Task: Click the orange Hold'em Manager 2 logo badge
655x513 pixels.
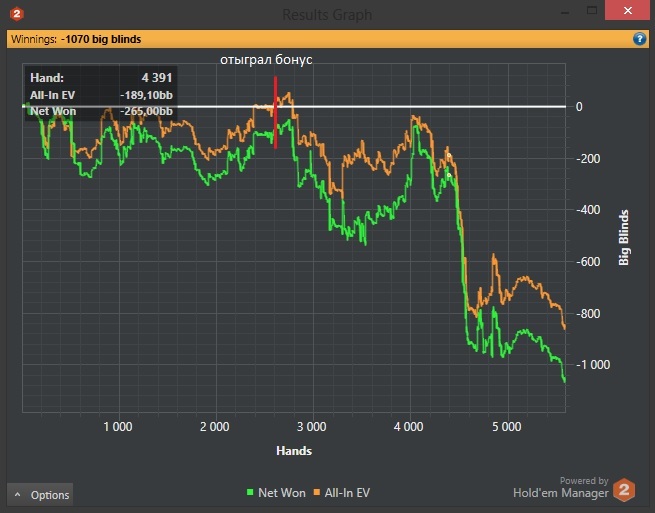Action: pyautogui.click(x=624, y=490)
